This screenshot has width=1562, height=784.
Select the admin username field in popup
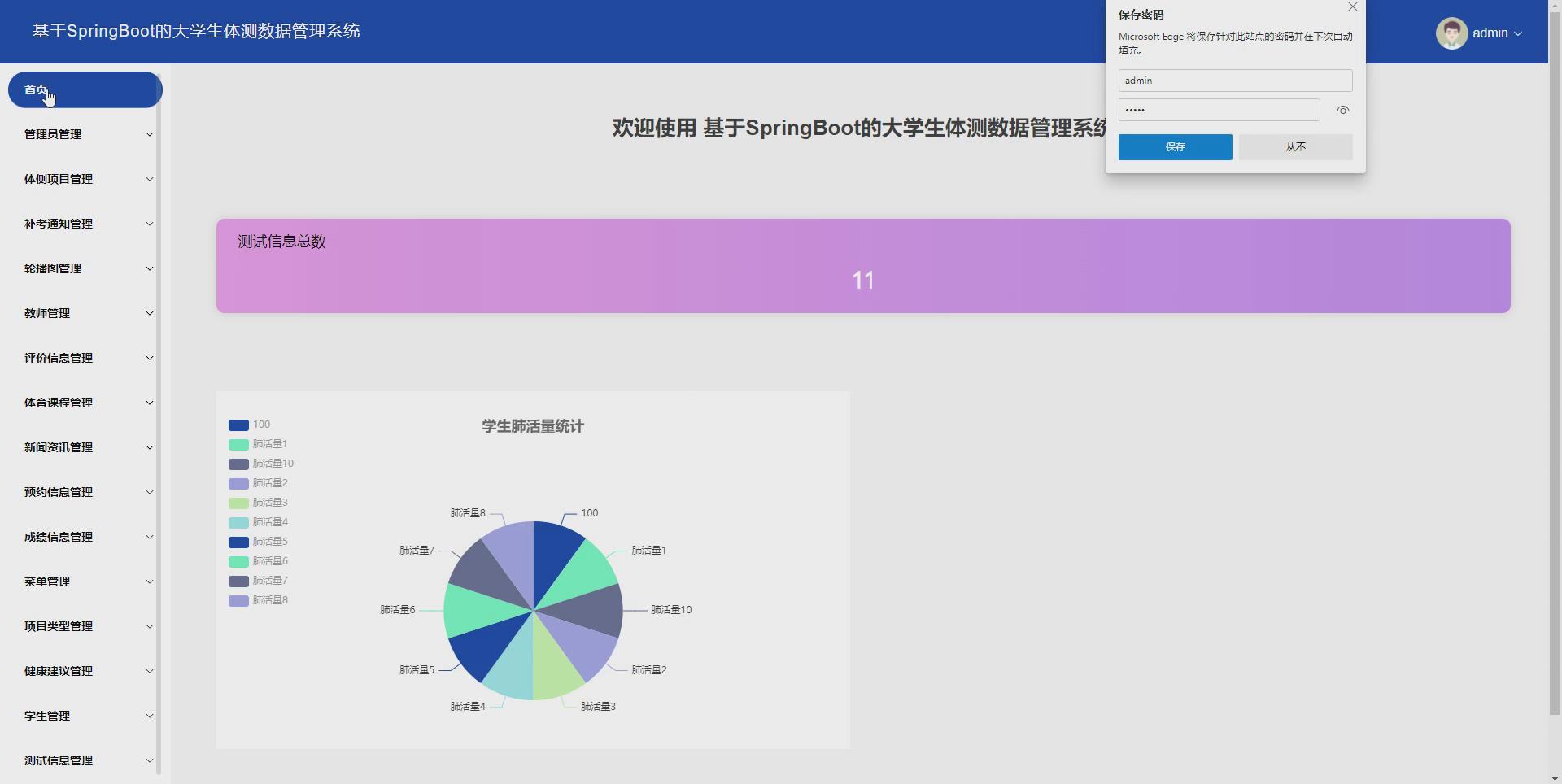(x=1235, y=81)
